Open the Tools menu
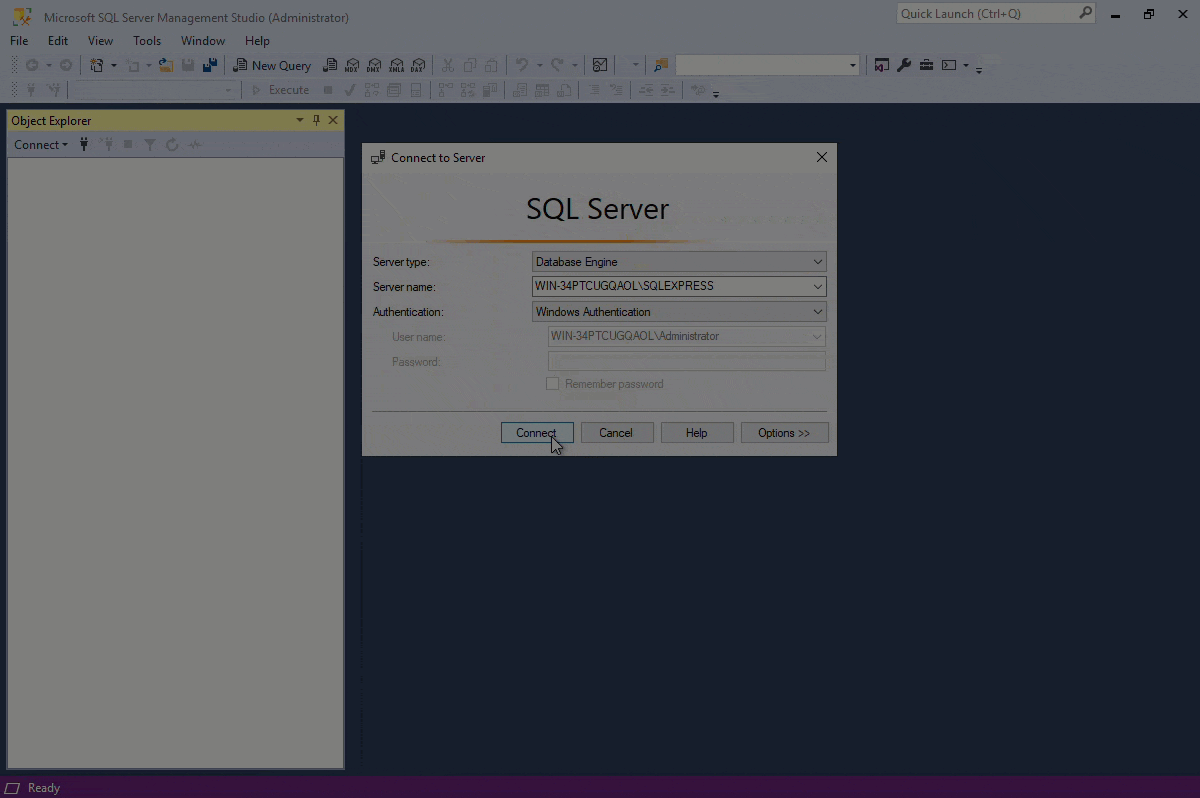 [147, 41]
